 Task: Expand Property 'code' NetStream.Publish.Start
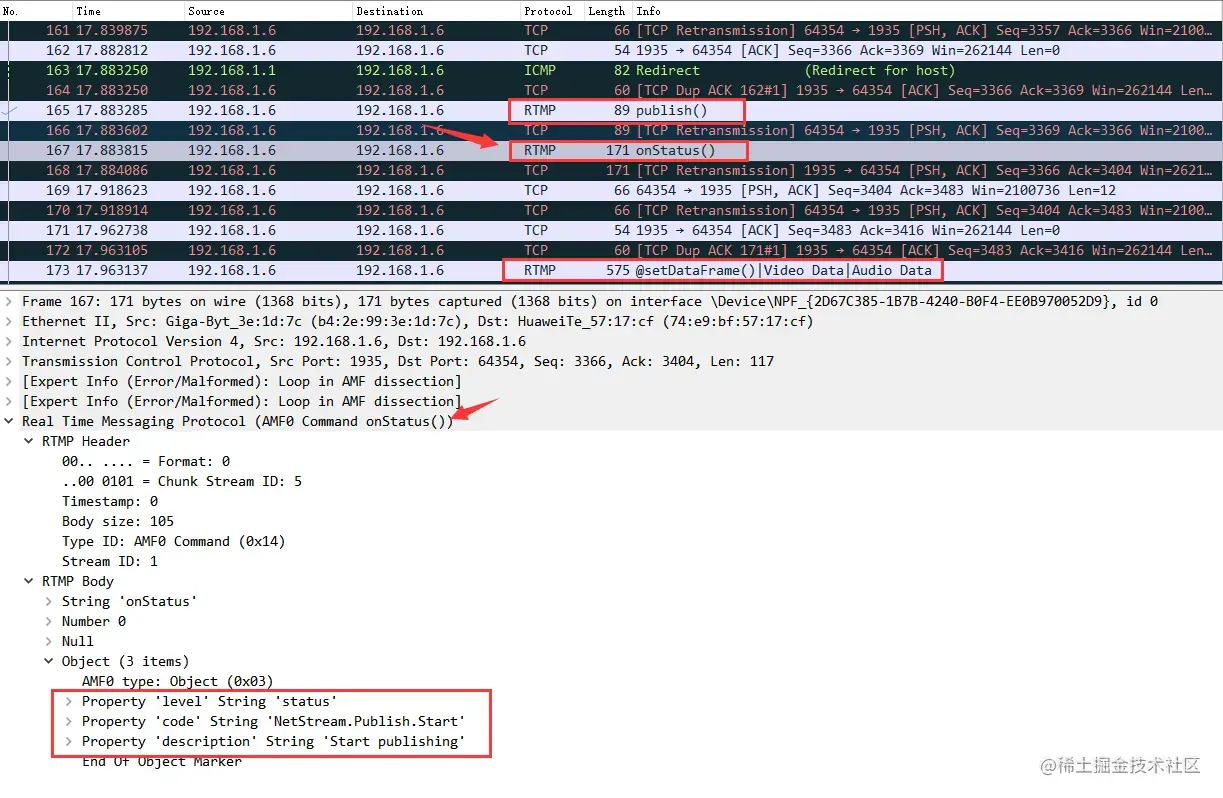(x=69, y=721)
